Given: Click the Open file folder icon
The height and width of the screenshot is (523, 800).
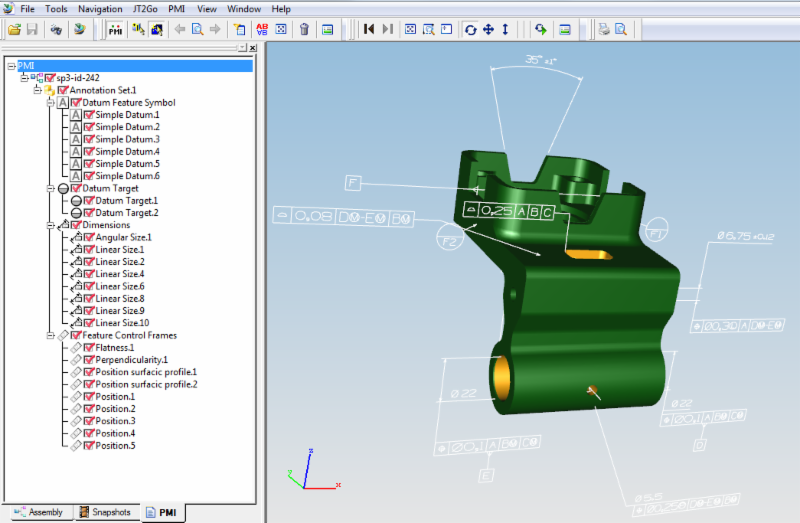Looking at the screenshot, I should click(15, 30).
